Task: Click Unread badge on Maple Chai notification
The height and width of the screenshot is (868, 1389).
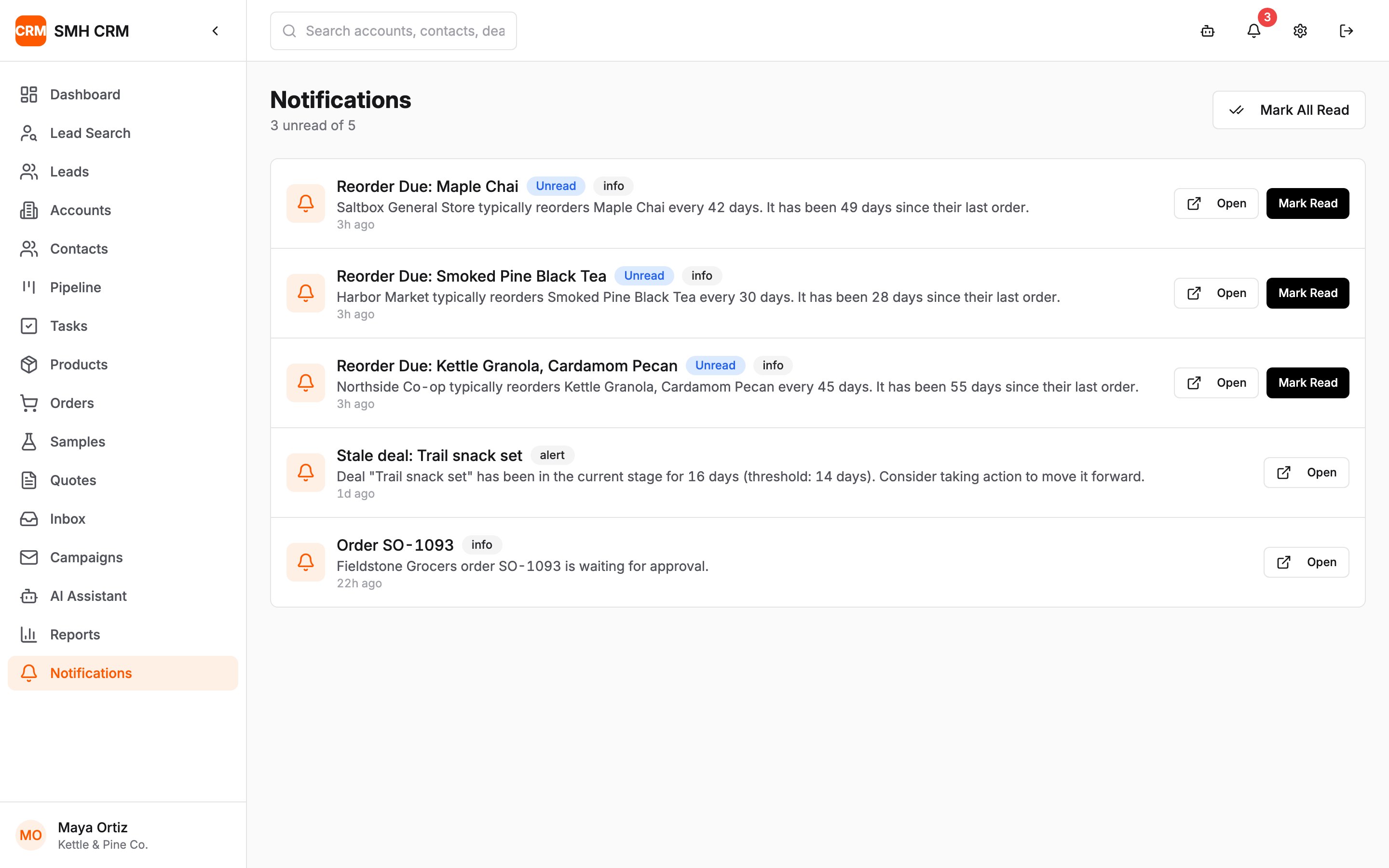Action: coord(556,186)
